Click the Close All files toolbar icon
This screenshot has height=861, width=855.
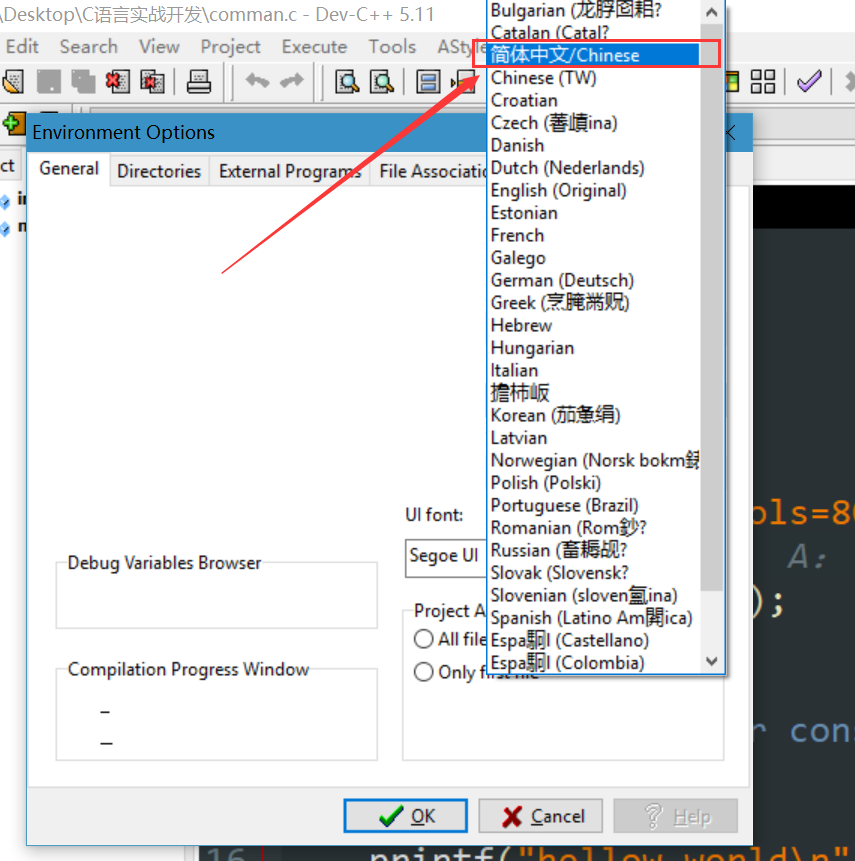point(152,82)
